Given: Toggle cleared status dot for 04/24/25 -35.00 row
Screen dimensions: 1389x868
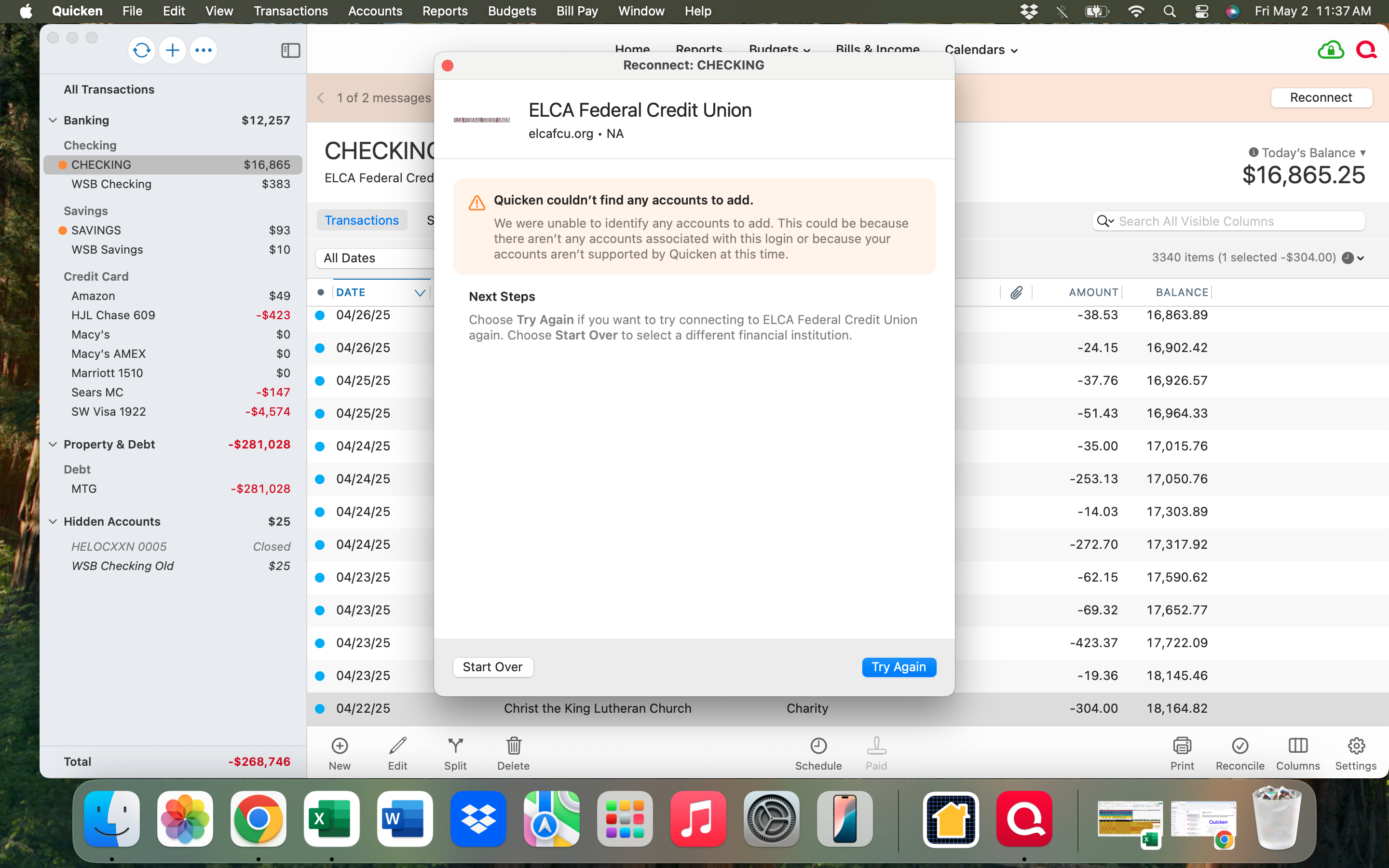Looking at the screenshot, I should [x=320, y=446].
